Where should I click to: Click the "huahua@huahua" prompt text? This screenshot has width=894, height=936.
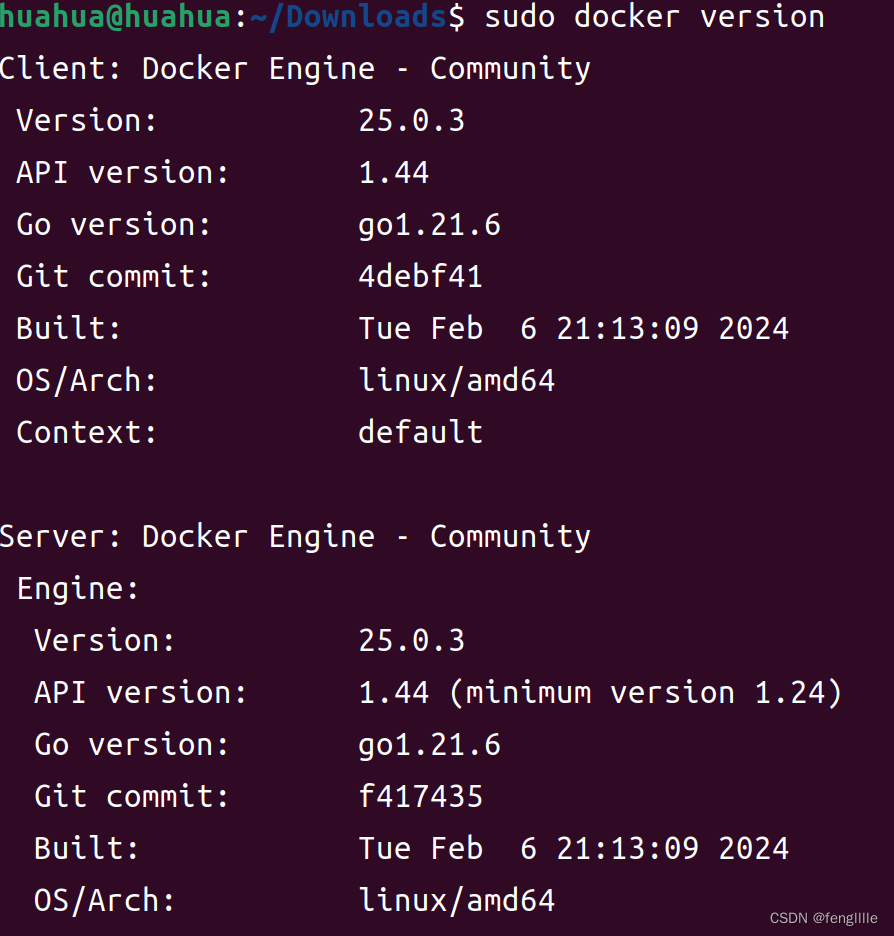point(115,16)
